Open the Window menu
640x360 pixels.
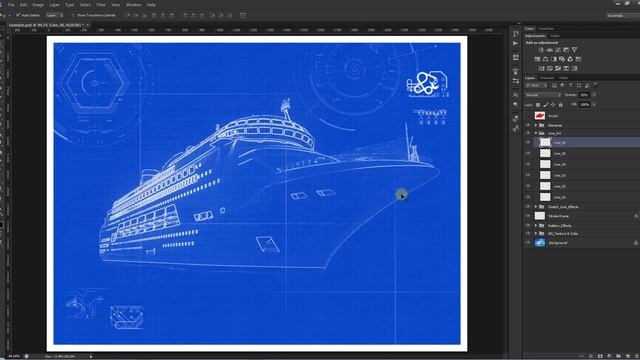point(133,5)
